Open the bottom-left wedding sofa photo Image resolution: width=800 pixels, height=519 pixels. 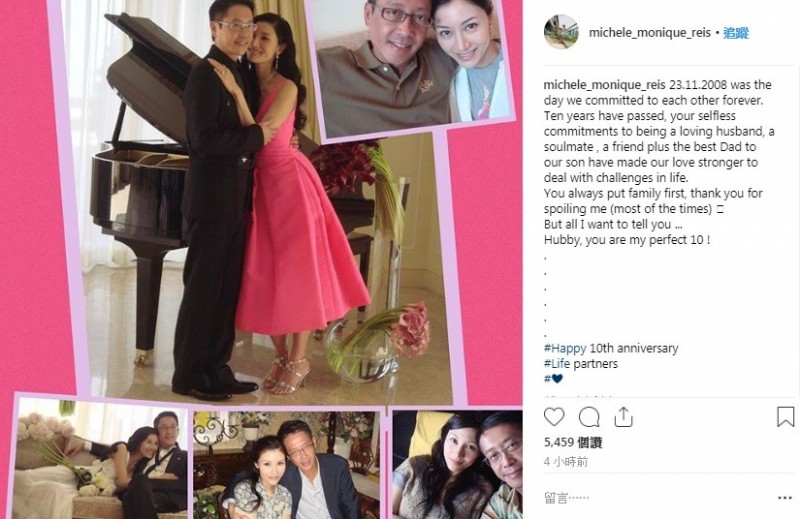click(101, 458)
